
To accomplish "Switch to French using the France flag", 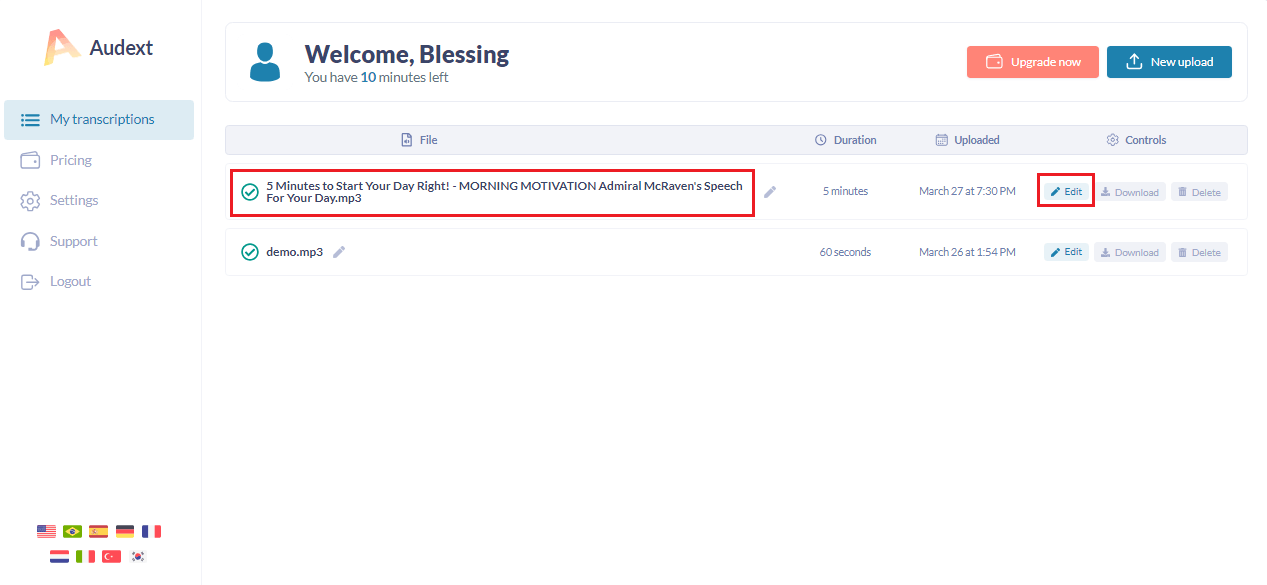I will click(x=151, y=531).
